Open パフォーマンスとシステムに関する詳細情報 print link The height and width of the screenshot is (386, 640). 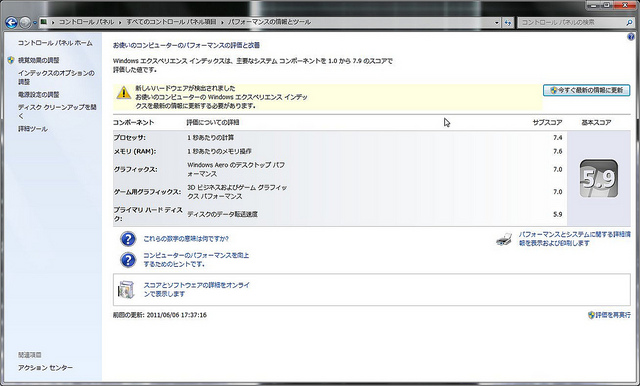tap(574, 239)
